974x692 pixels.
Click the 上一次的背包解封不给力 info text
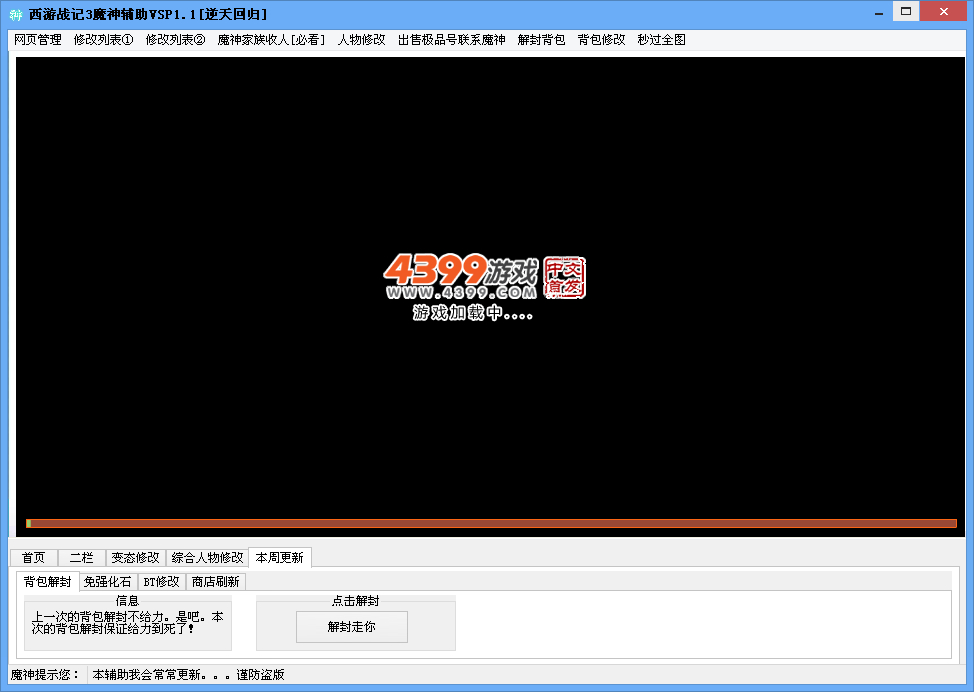127,623
